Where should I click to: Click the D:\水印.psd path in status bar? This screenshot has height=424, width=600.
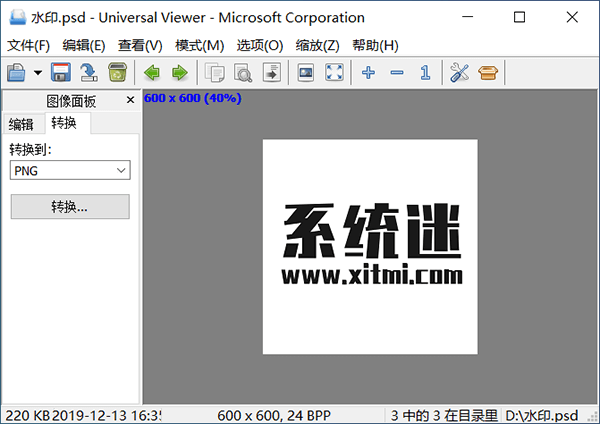click(541, 416)
